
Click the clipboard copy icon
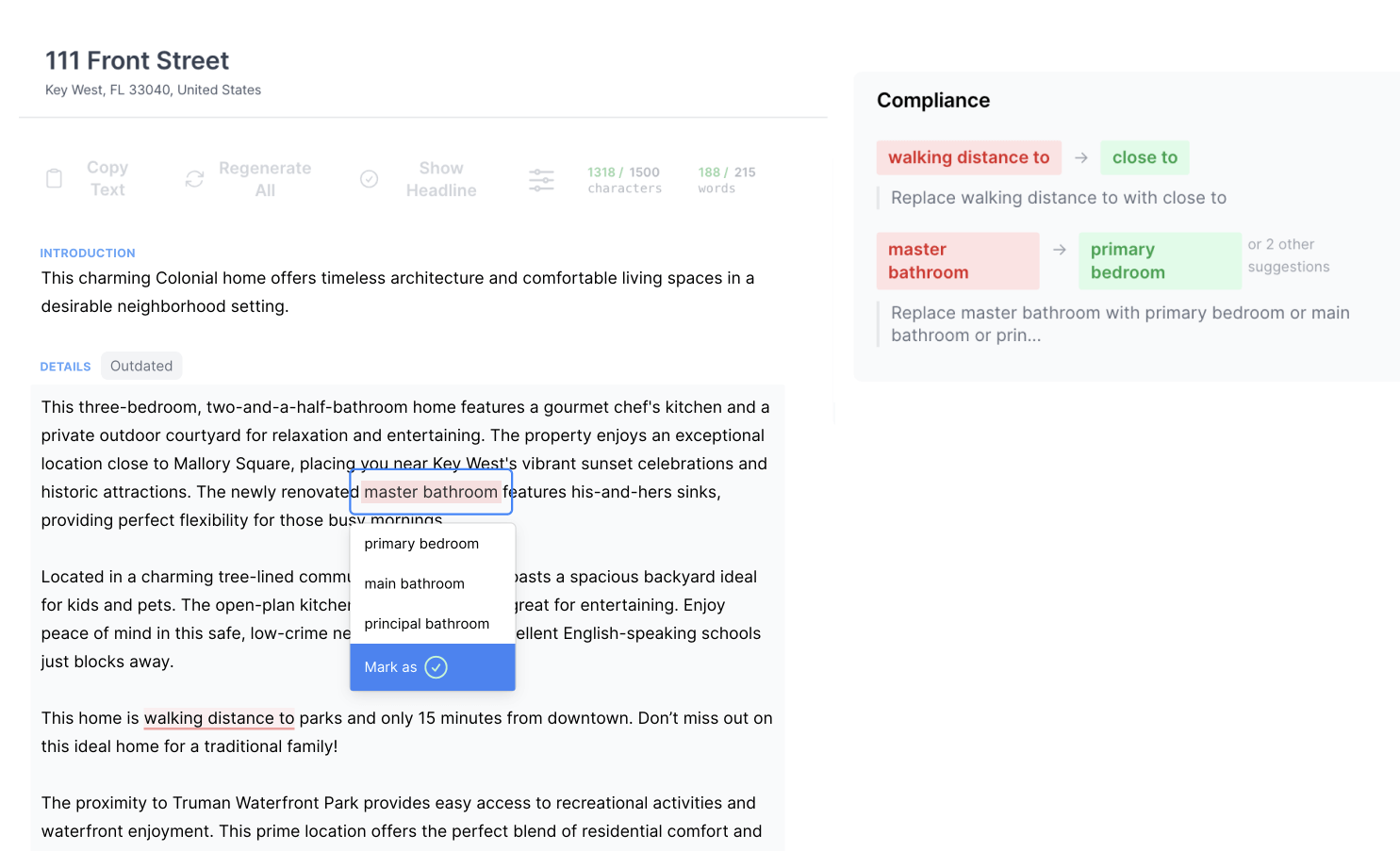55,178
